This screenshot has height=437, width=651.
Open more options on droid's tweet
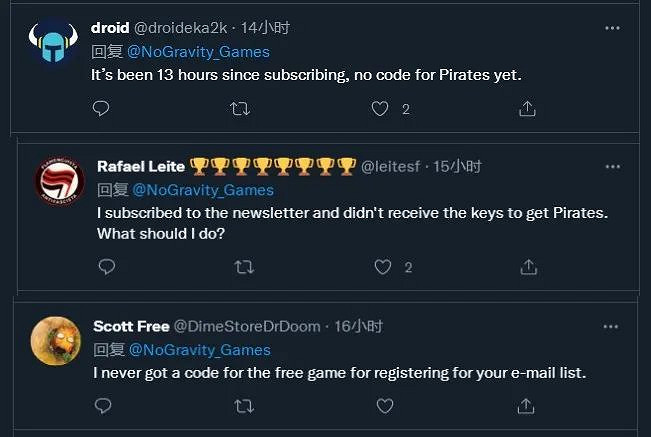coord(613,28)
